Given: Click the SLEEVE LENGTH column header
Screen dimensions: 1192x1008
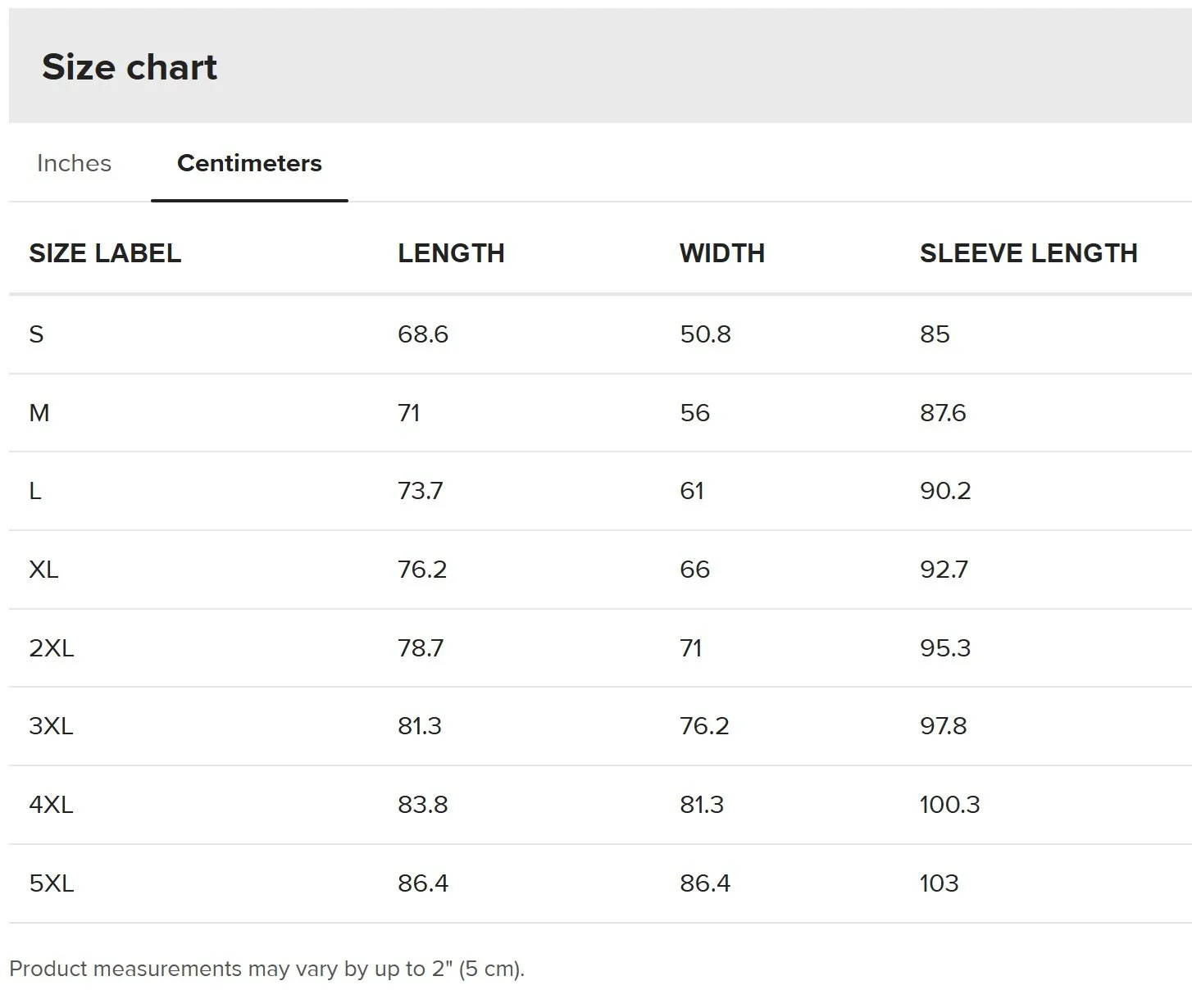Looking at the screenshot, I should 1028,253.
